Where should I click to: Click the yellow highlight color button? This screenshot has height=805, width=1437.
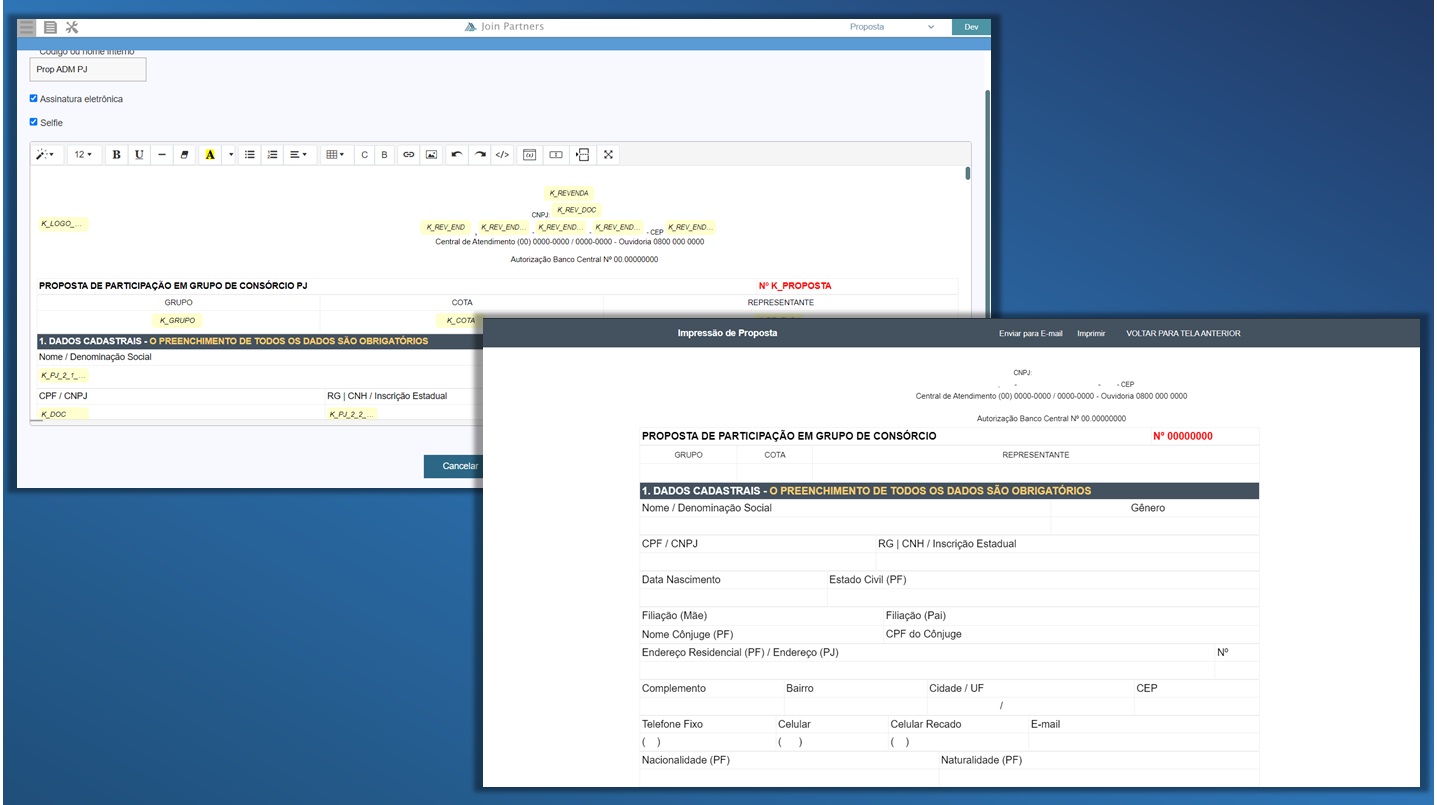tap(210, 155)
